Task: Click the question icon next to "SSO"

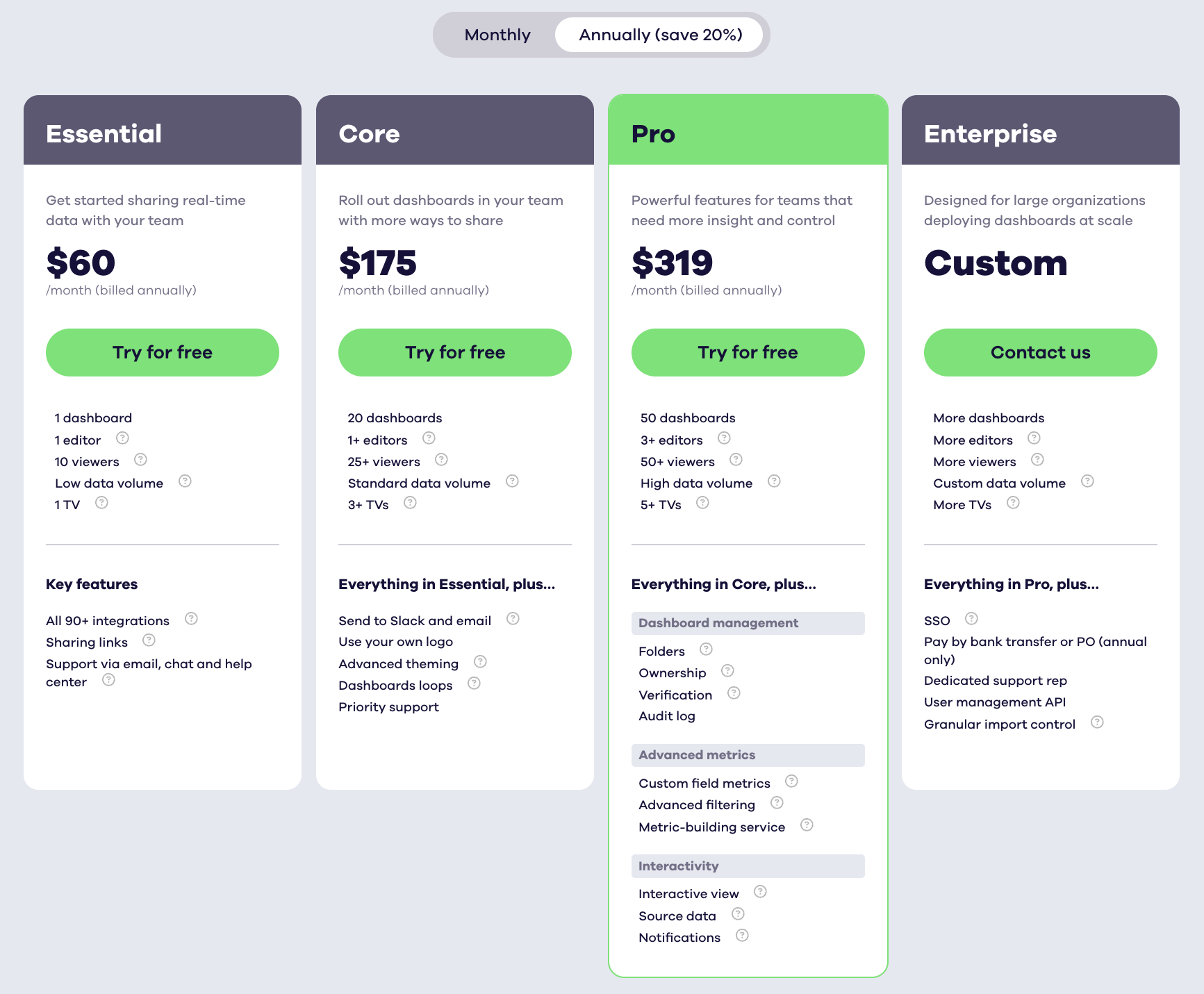Action: point(971,618)
